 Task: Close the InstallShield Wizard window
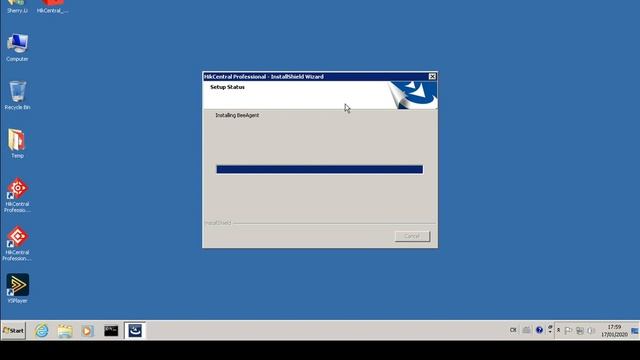click(x=432, y=76)
